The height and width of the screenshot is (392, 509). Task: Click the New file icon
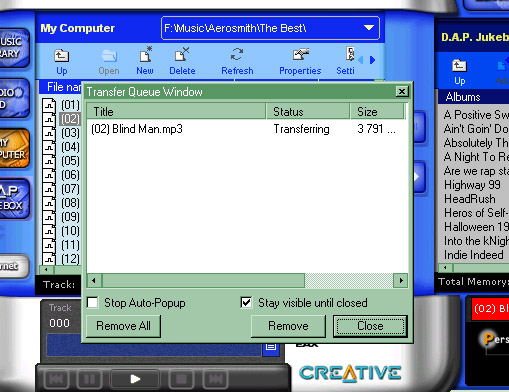[x=145, y=54]
